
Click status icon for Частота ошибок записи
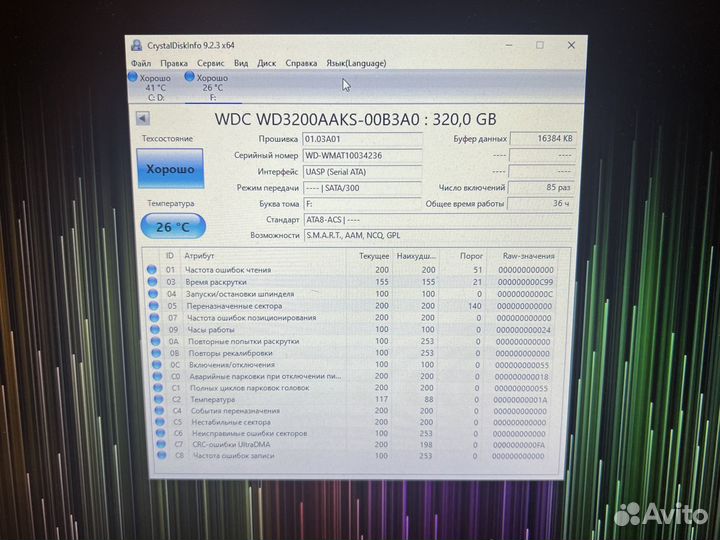pyautogui.click(x=162, y=455)
